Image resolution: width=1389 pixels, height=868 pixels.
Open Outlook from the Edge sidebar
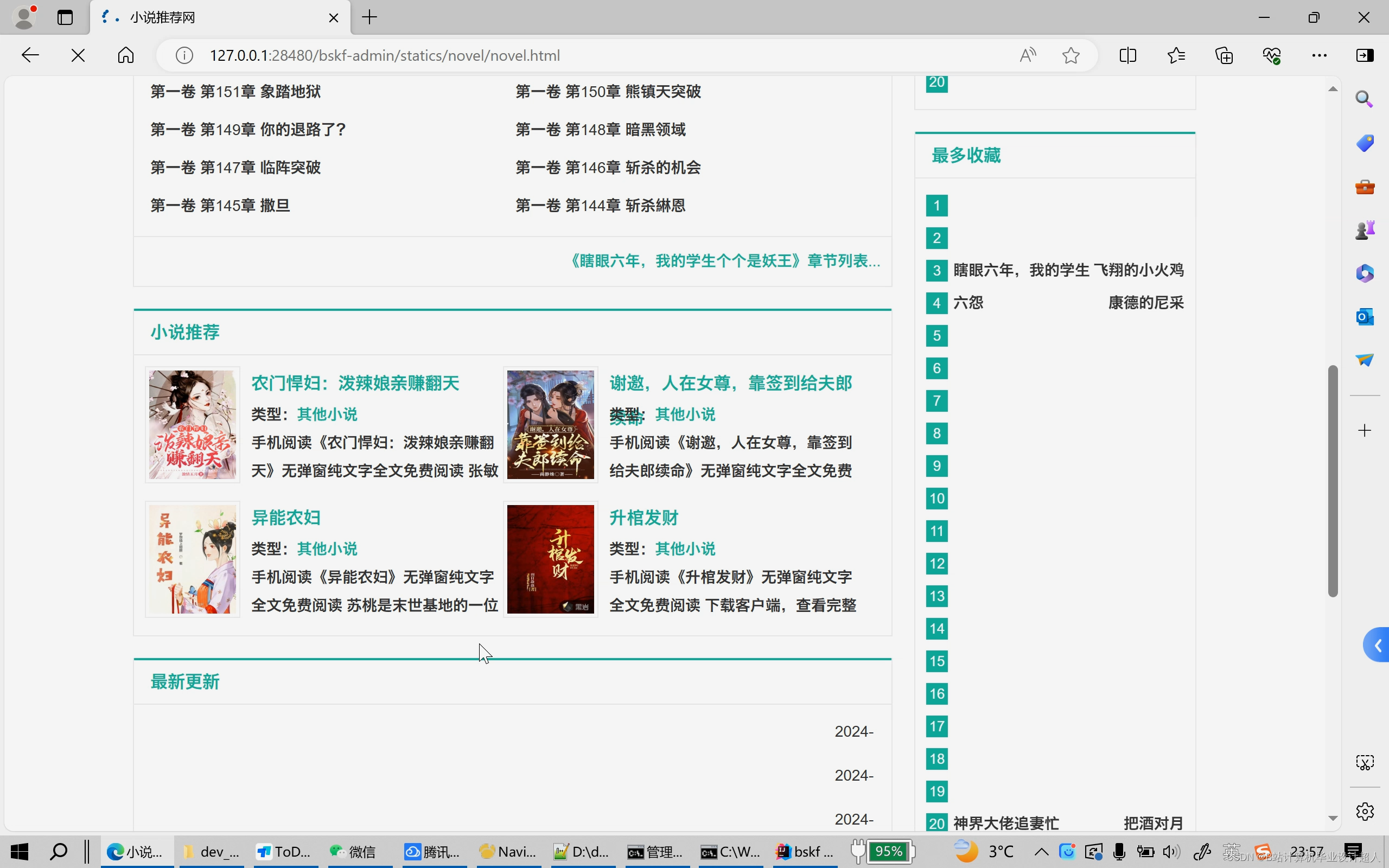(1365, 316)
